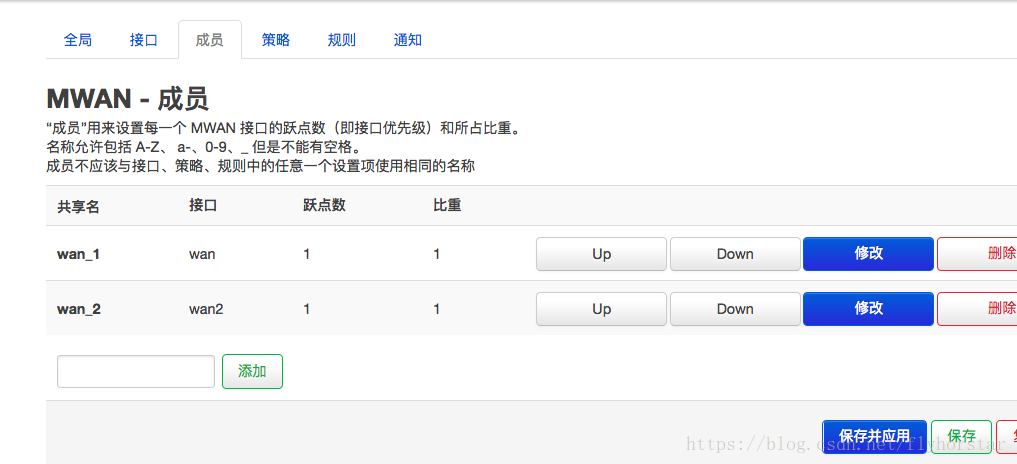Open the 全局 tab
Viewport: 1017px width, 464px height.
click(78, 40)
